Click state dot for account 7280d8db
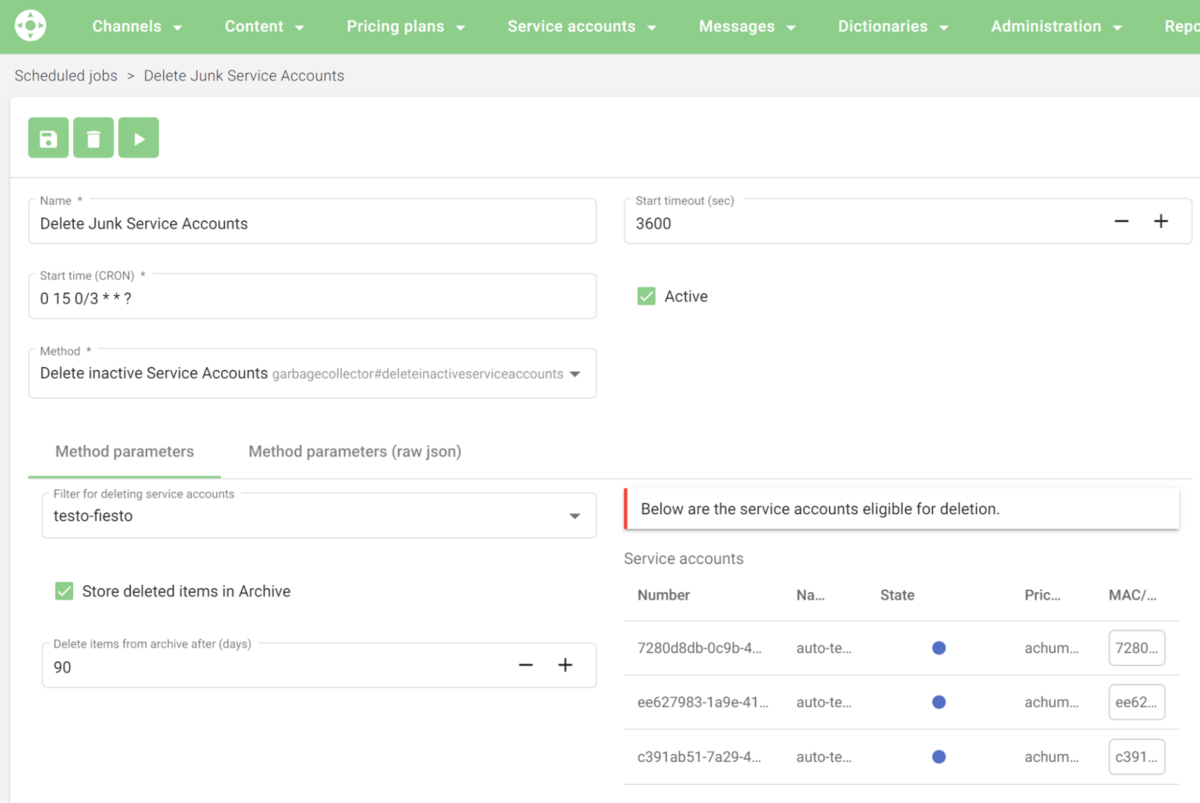 click(939, 648)
